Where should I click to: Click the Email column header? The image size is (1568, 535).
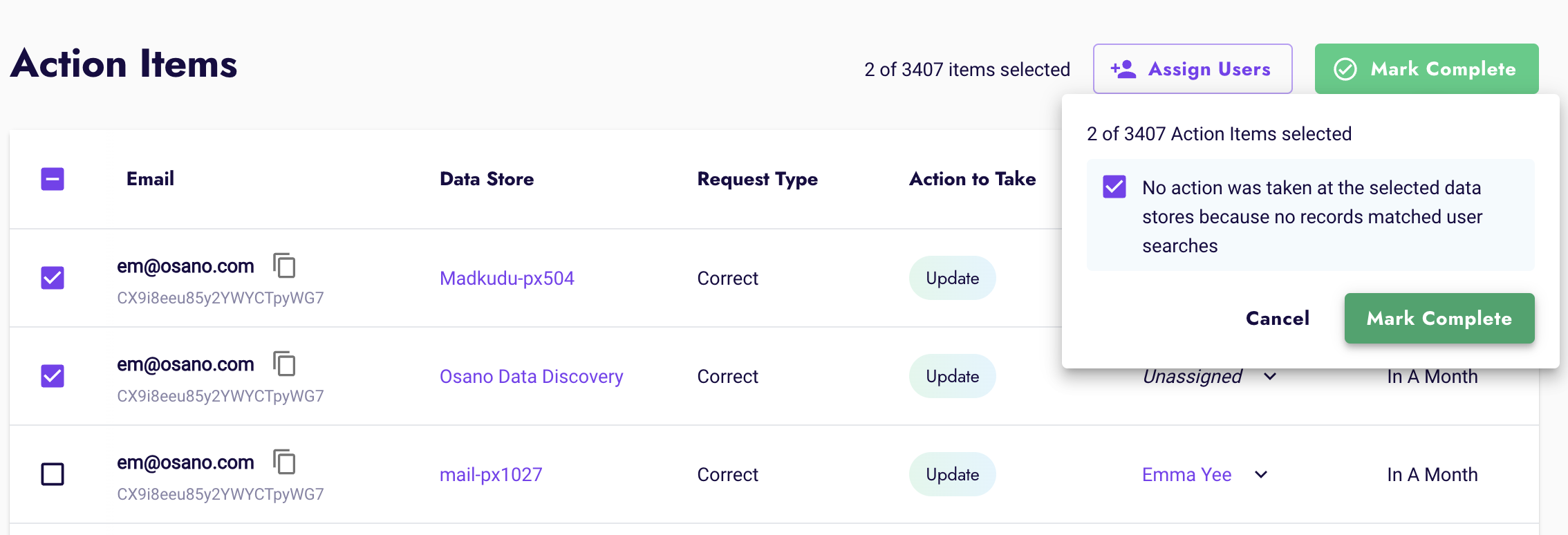coord(150,179)
